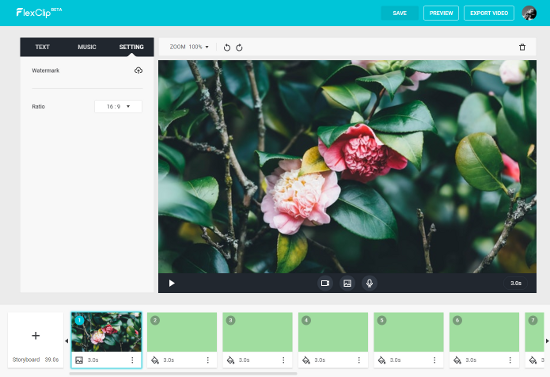
Task: Select green storyboard 2 thumbnail
Action: 182,332
